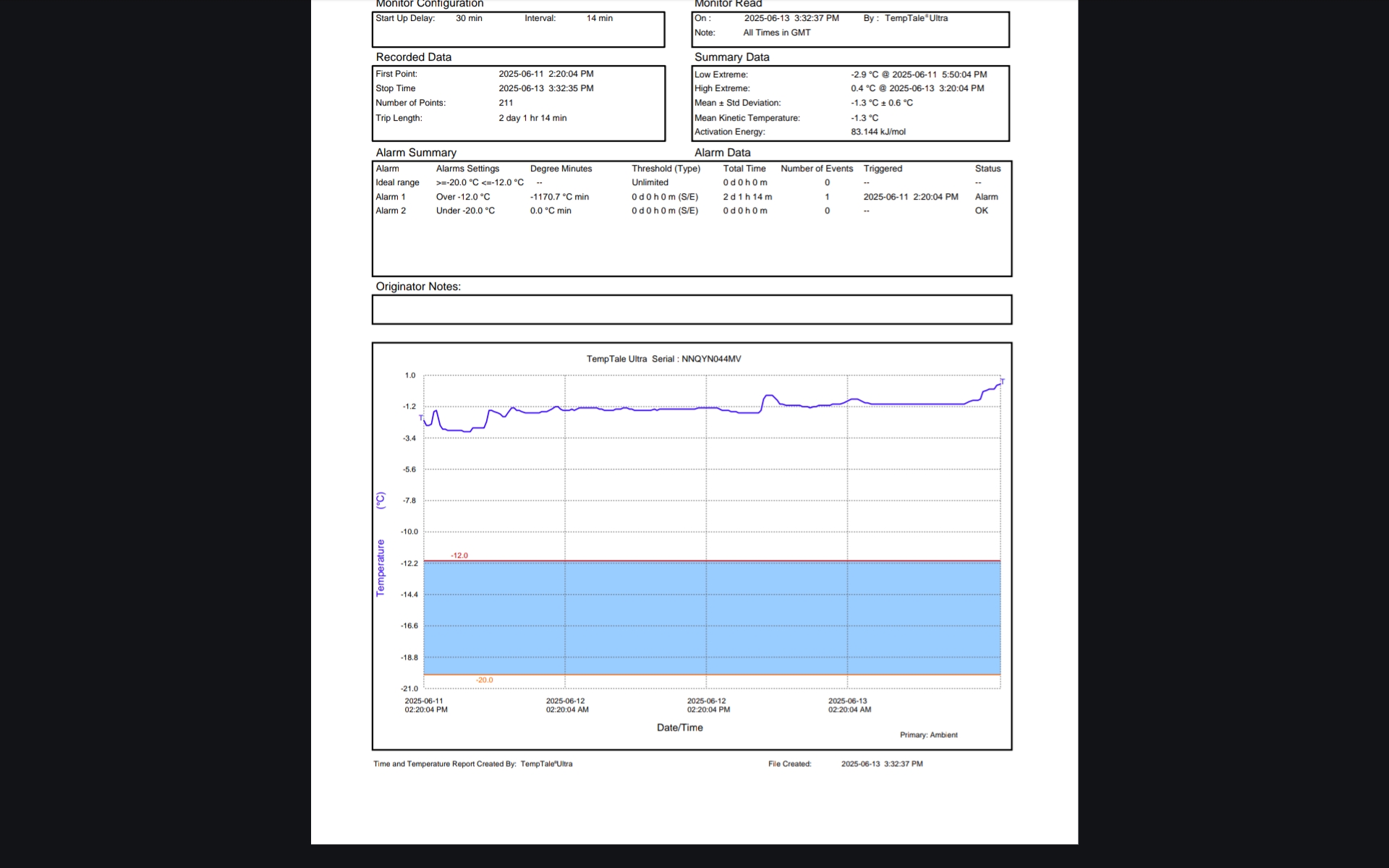The image size is (1389, 868).
Task: Select chart title 'TempTale Ultra Serial : NNQYN044MV'
Action: (x=663, y=359)
